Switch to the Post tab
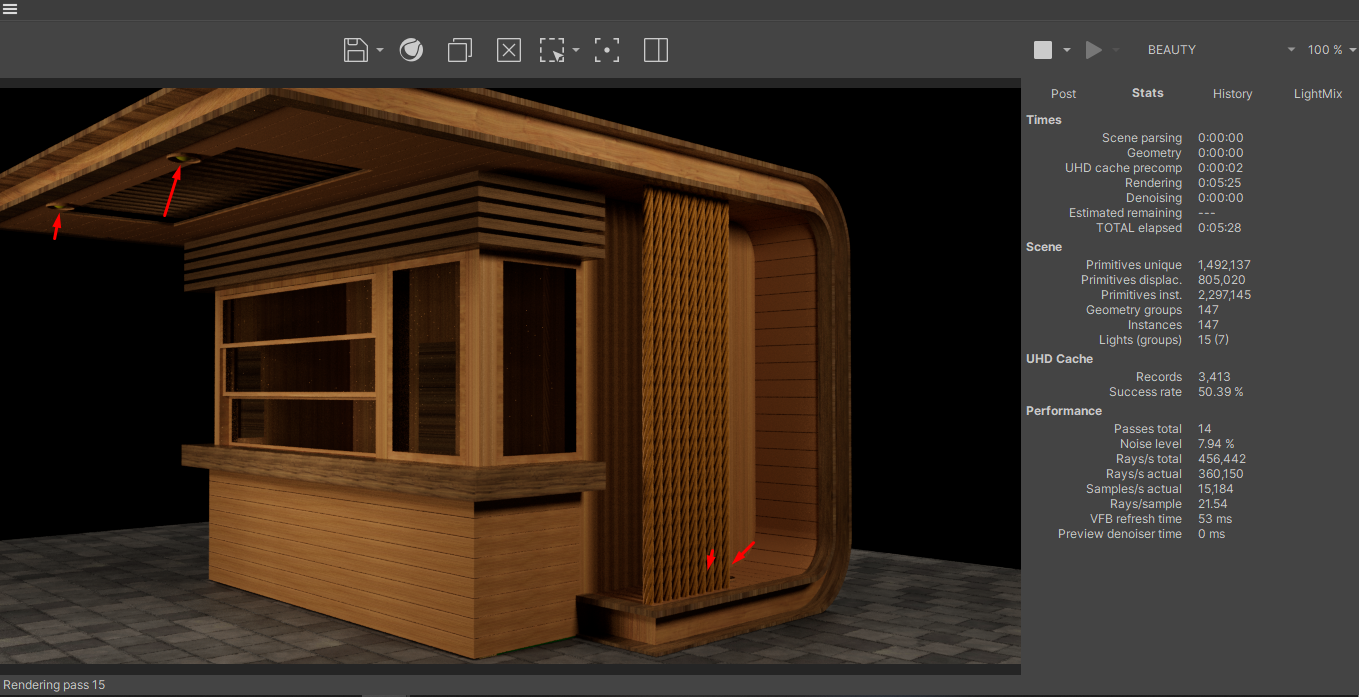The height and width of the screenshot is (697, 1359). [x=1063, y=94]
